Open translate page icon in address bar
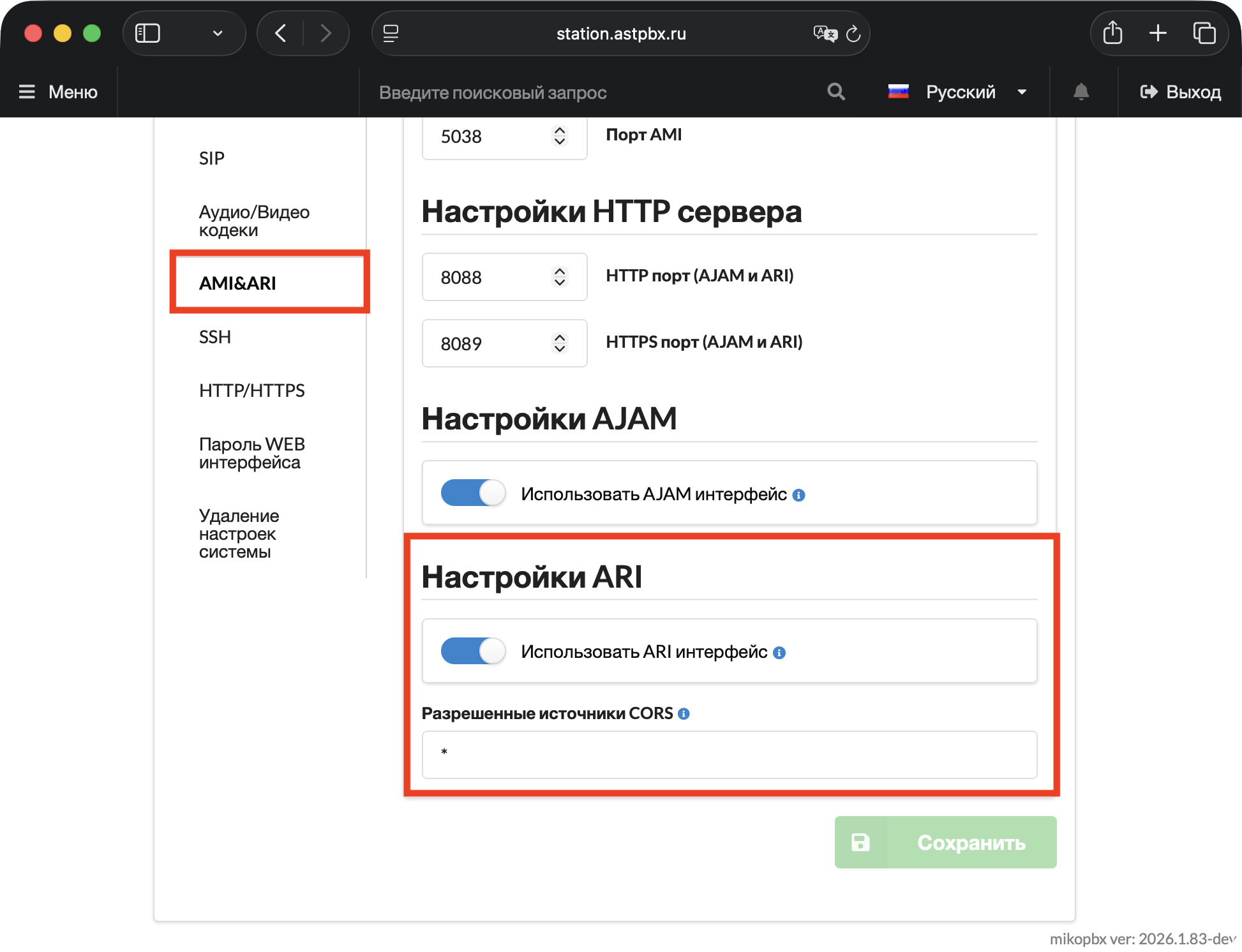The image size is (1242, 952). click(x=824, y=34)
